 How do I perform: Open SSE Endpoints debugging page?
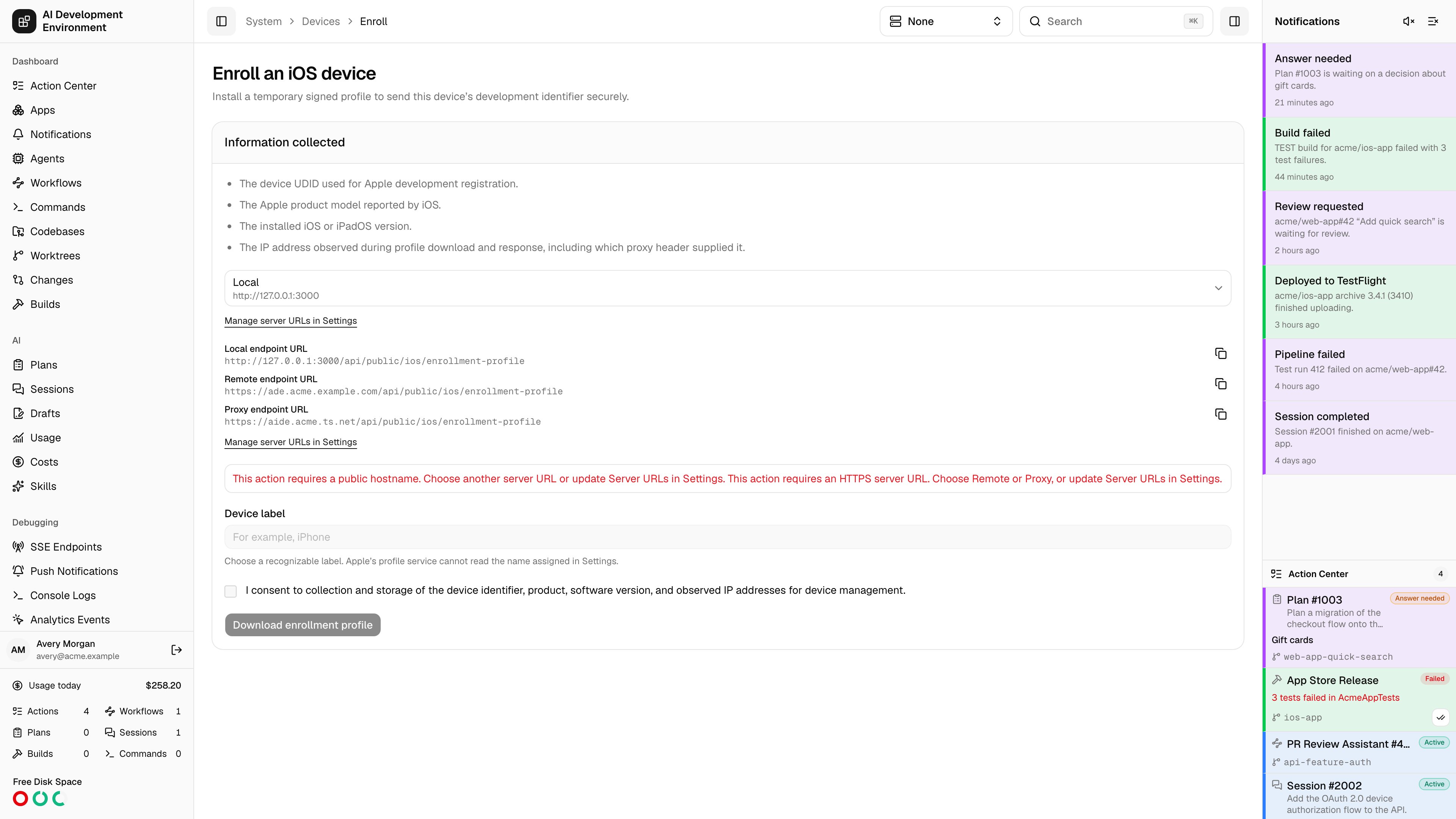(97, 547)
